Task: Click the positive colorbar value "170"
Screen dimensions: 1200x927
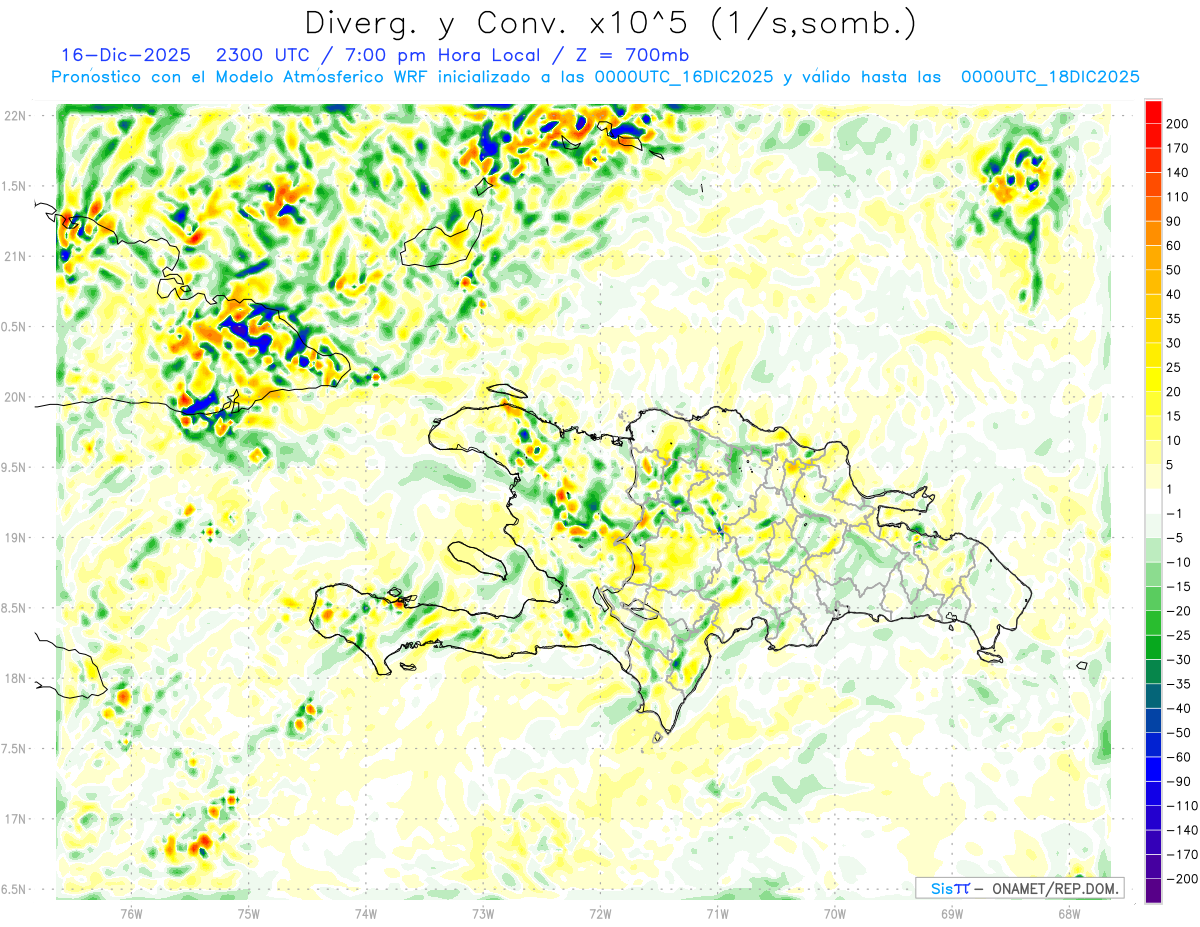Action: [x=1177, y=148]
